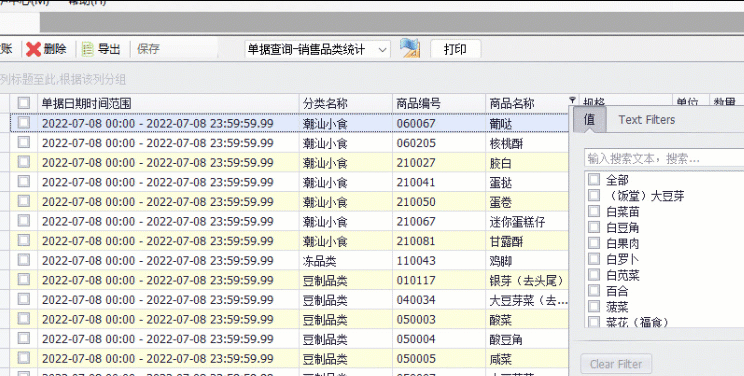Select the 050005 product number cell
Image resolution: width=744 pixels, height=376 pixels.
pyautogui.click(x=439, y=358)
